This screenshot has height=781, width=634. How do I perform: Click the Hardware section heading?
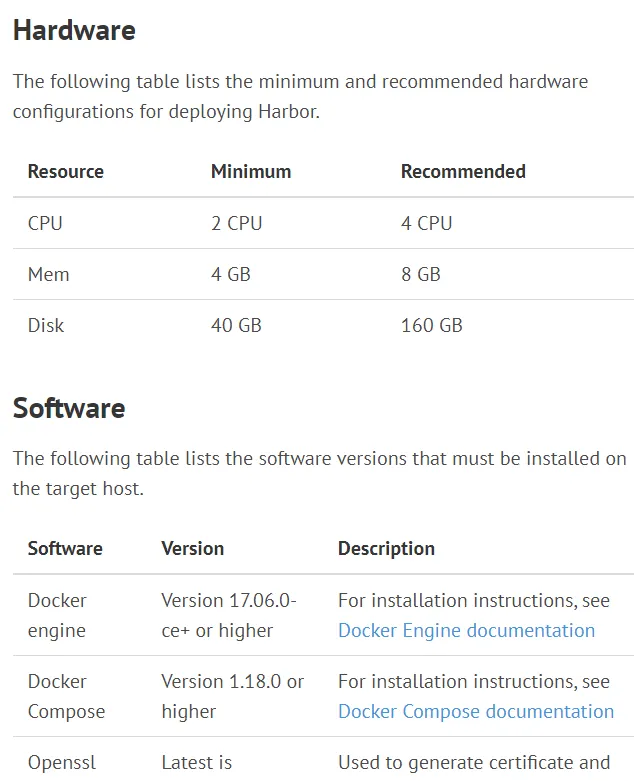point(74,30)
